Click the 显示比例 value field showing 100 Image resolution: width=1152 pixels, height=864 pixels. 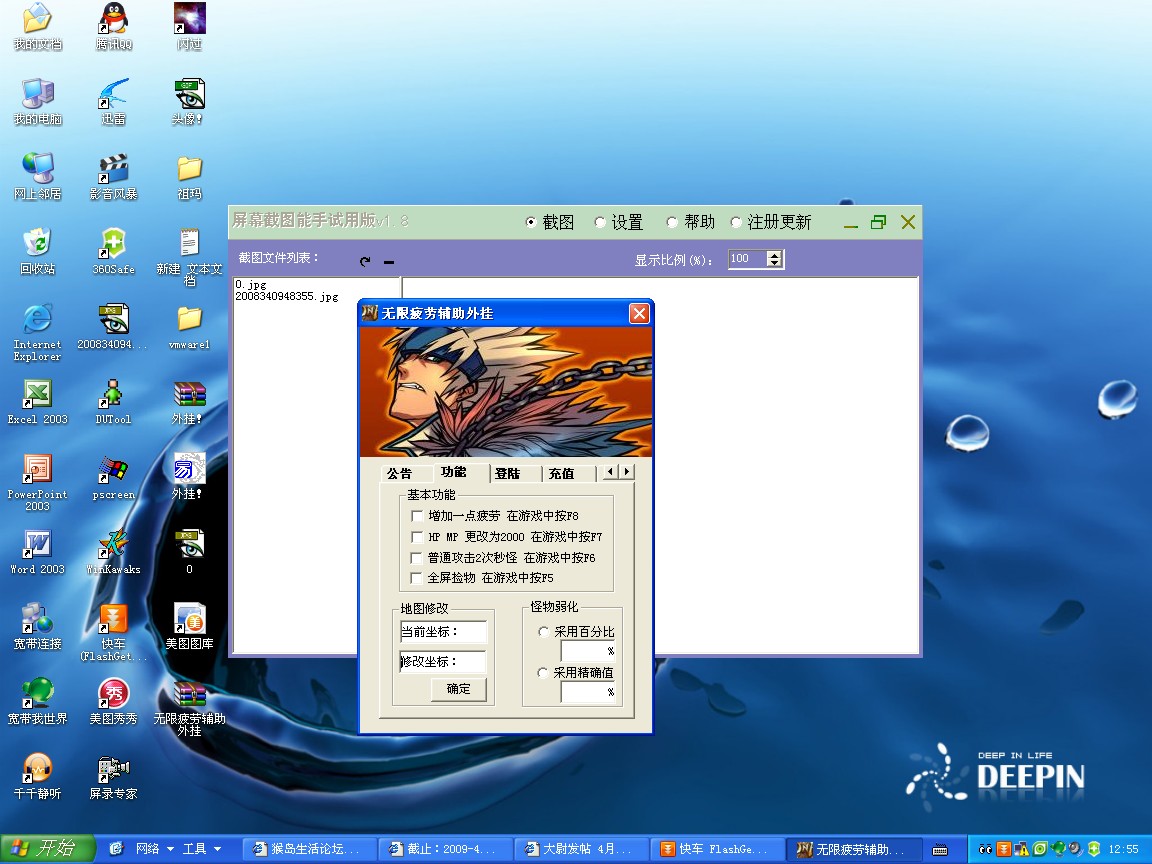[x=747, y=259]
